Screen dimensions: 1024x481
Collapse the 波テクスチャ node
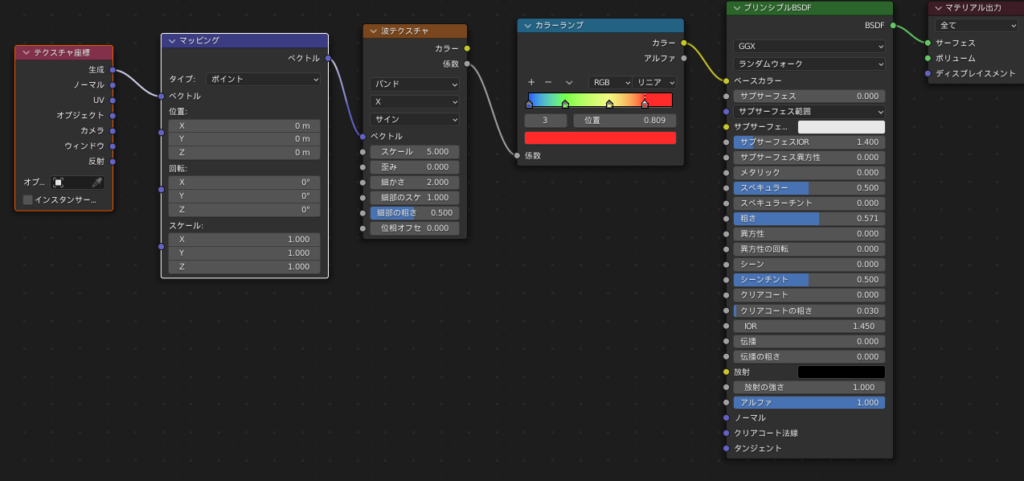point(372,32)
